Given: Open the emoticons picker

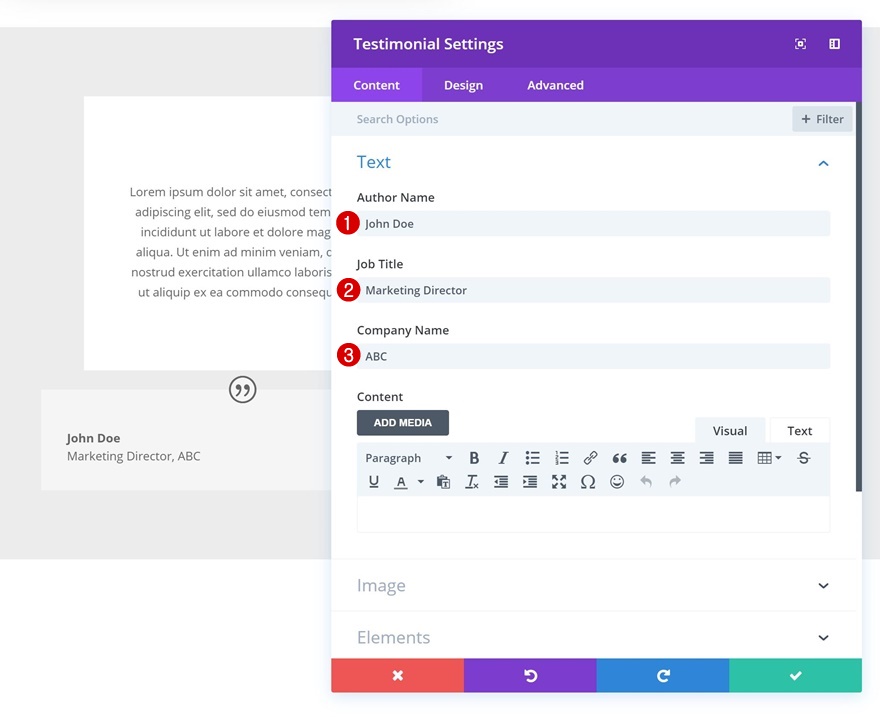Looking at the screenshot, I should pyautogui.click(x=617, y=482).
